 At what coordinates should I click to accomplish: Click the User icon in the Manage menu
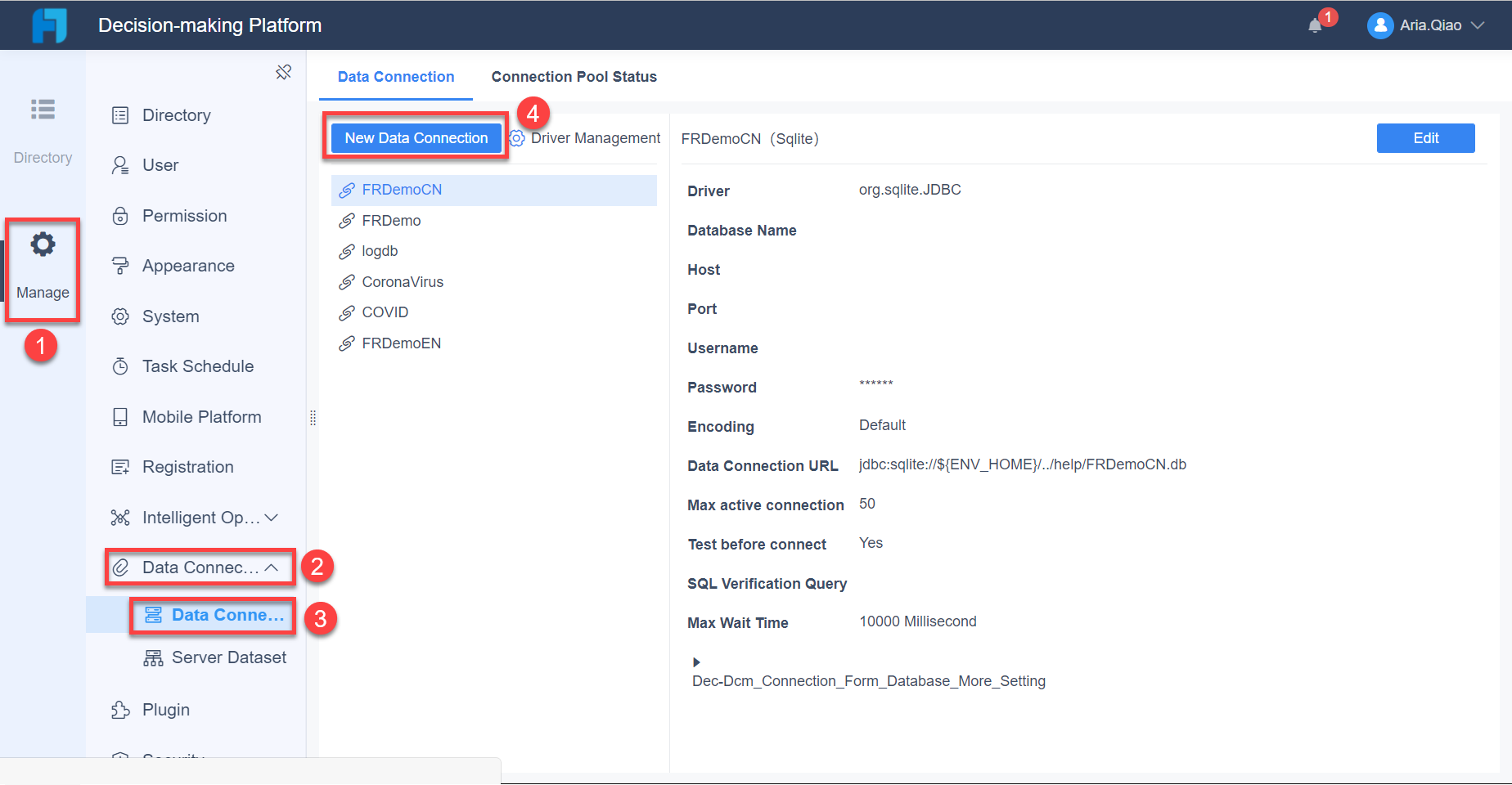tap(120, 165)
